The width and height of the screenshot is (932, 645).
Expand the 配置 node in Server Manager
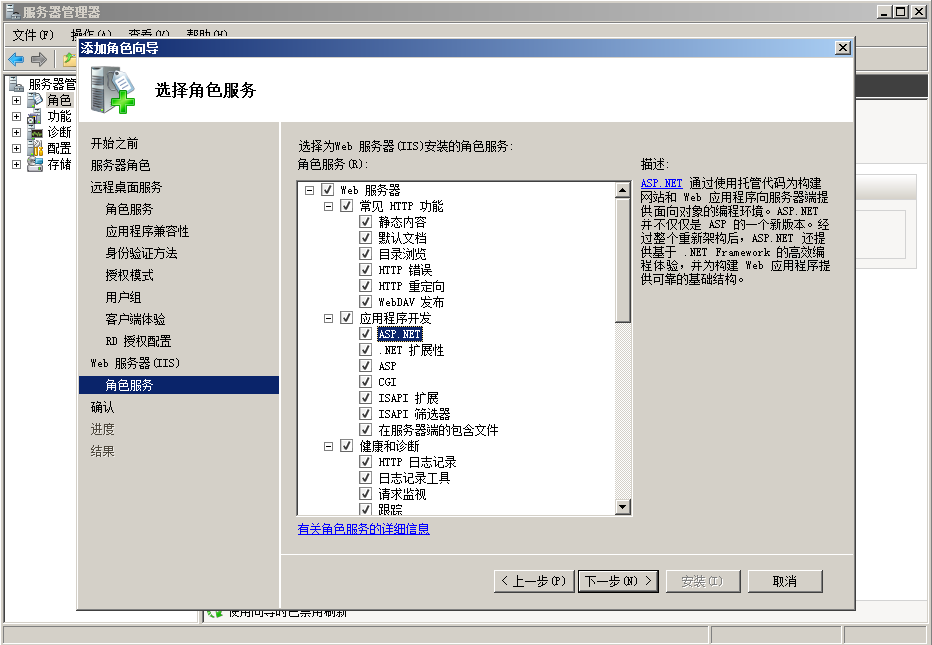click(x=17, y=149)
